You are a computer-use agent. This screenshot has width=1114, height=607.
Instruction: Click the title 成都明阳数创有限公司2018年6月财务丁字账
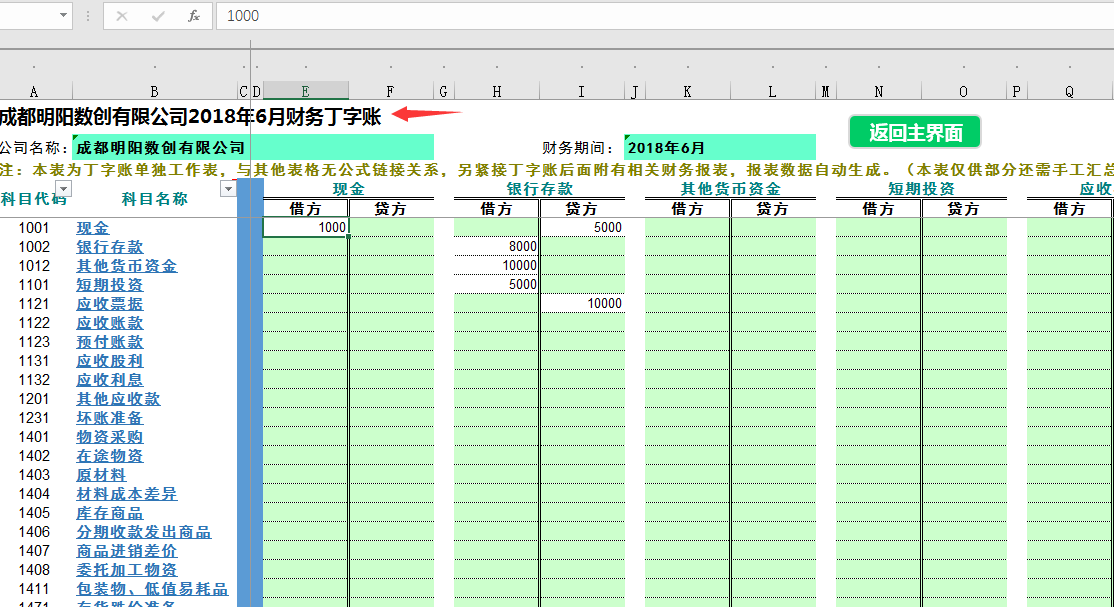point(190,117)
